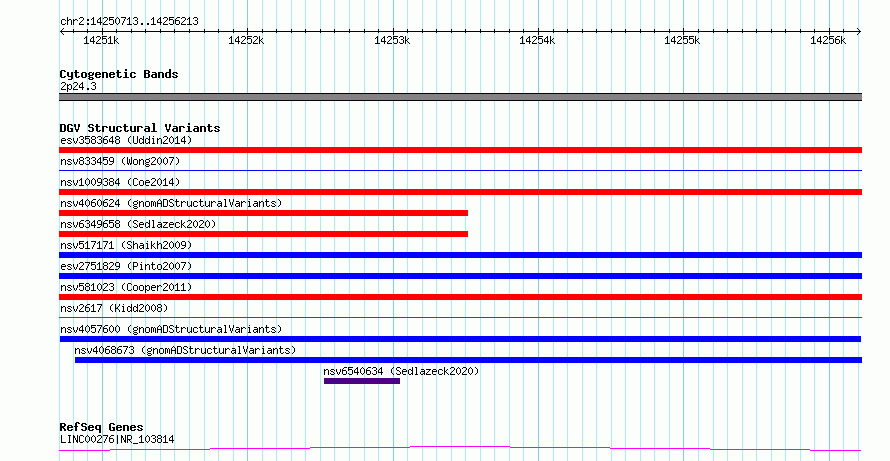This screenshot has width=890, height=461.
Task: Click the 14252k ruler position
Action: (x=246, y=40)
